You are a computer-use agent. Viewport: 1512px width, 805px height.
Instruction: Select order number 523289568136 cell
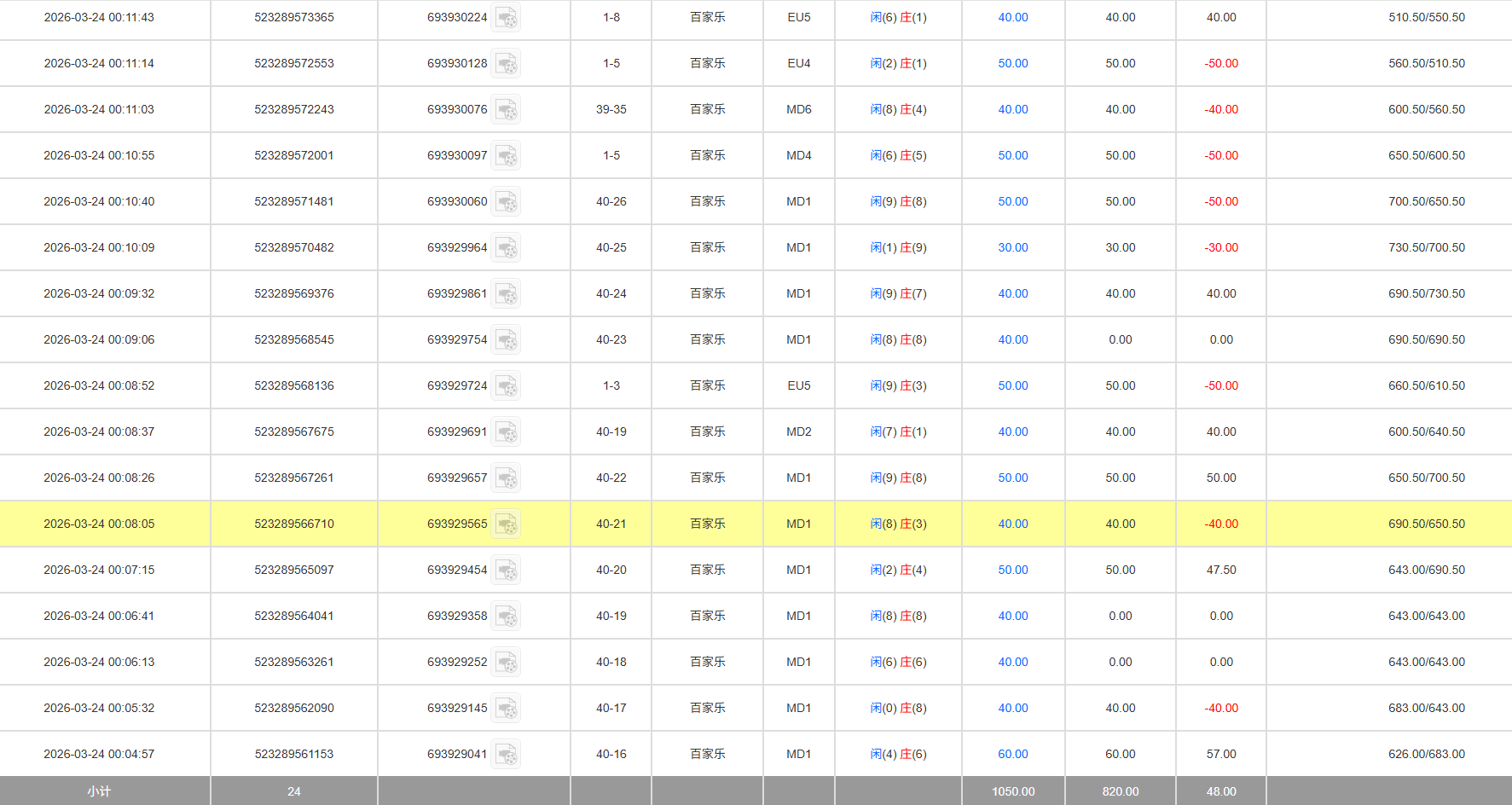(294, 385)
